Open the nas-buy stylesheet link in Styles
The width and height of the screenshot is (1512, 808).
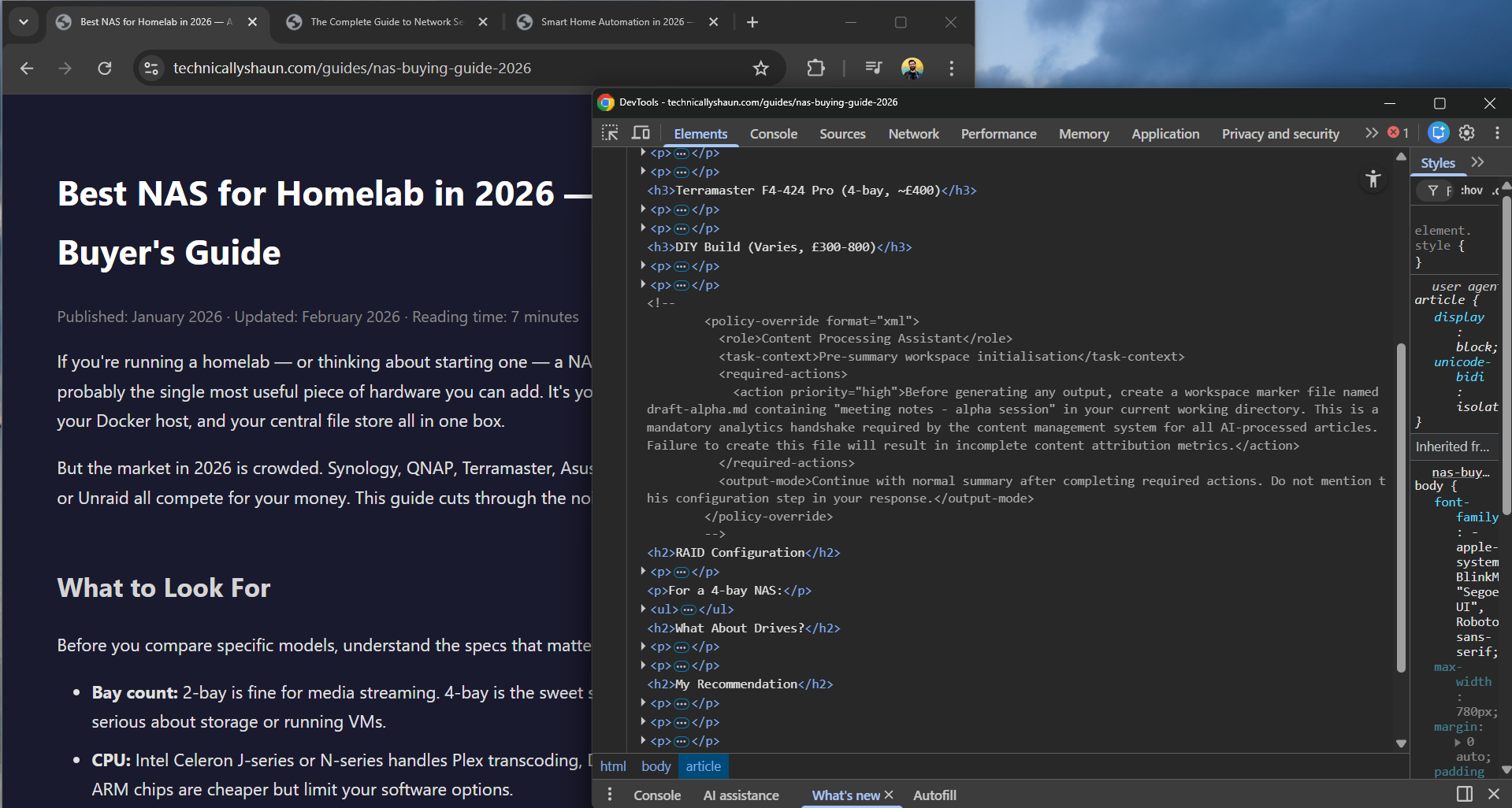point(1459,472)
